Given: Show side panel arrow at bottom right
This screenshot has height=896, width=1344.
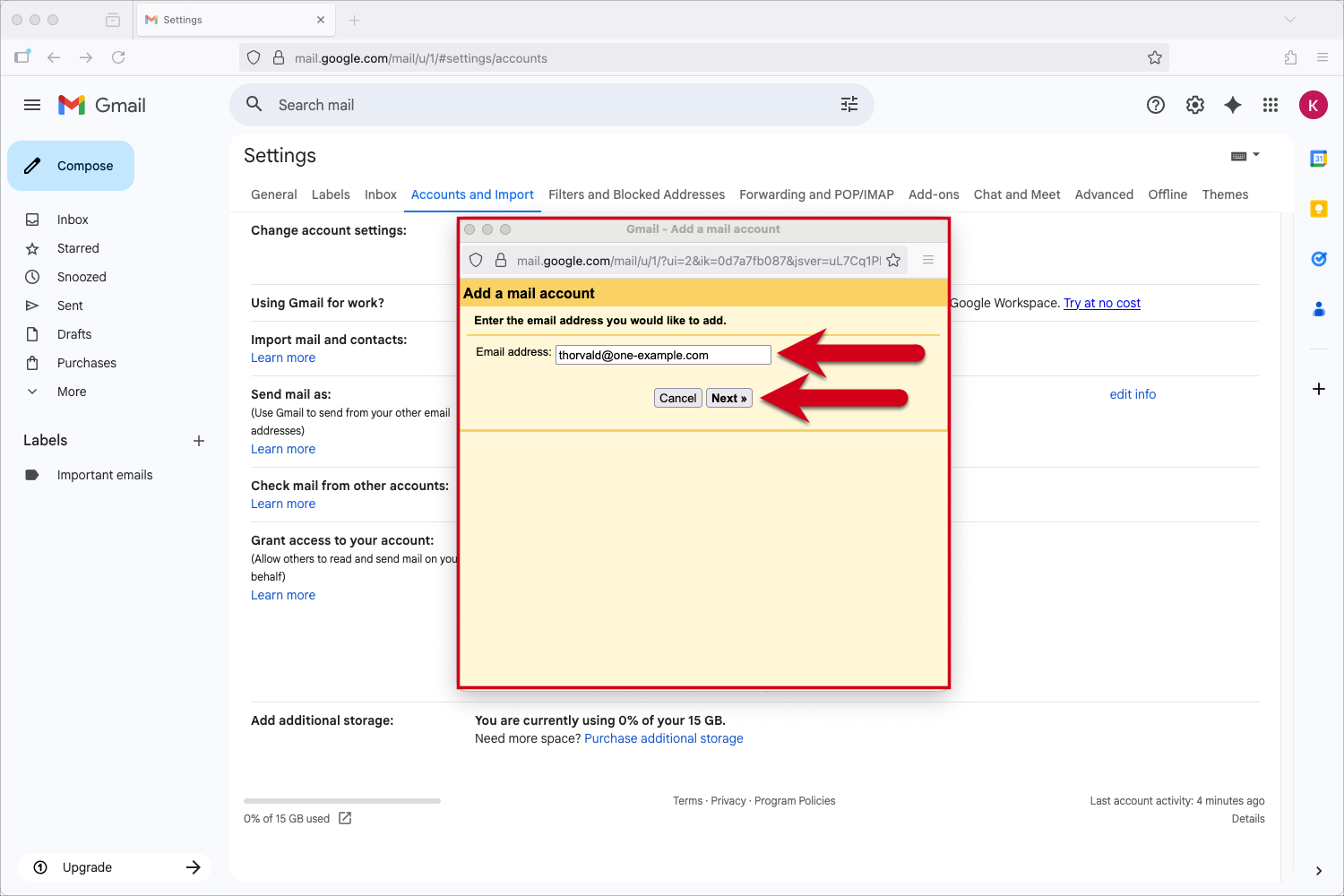Looking at the screenshot, I should [1318, 871].
